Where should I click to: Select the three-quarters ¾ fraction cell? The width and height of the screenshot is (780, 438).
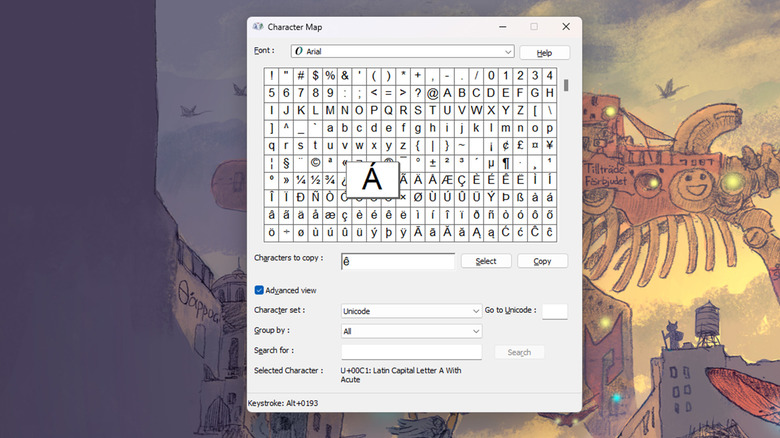point(330,180)
